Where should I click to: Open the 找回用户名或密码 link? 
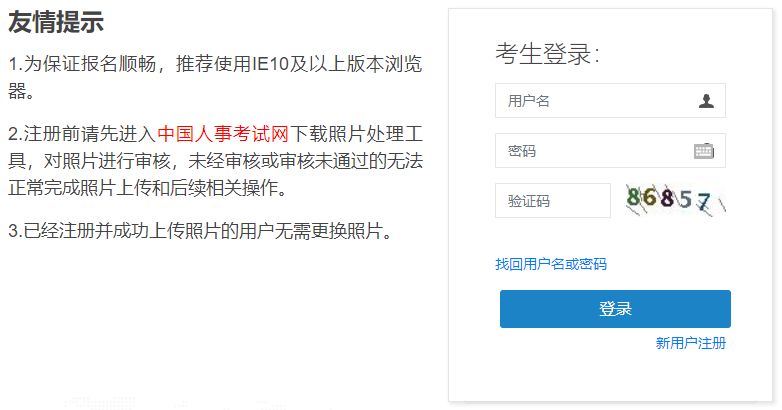(x=551, y=264)
